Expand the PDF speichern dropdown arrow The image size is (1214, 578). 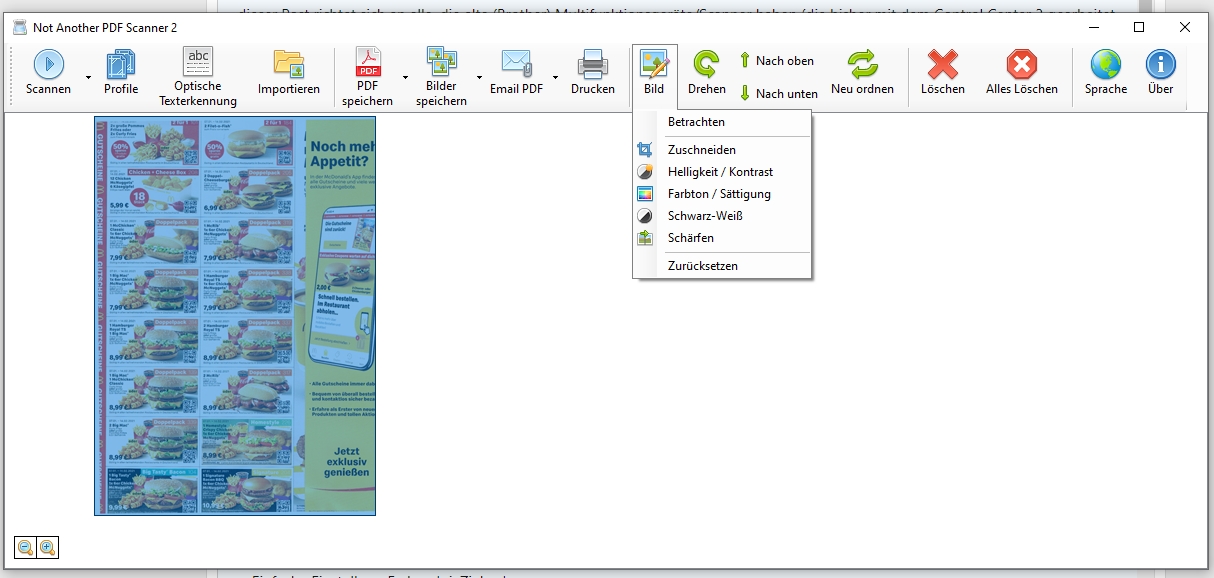pos(405,76)
